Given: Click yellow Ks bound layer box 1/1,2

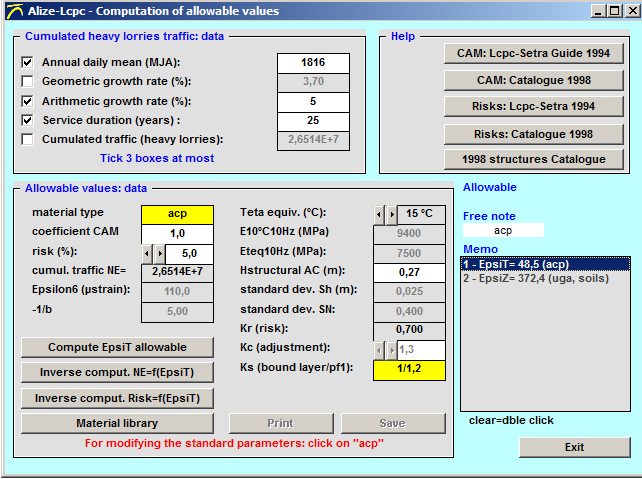Looking at the screenshot, I should [x=409, y=370].
